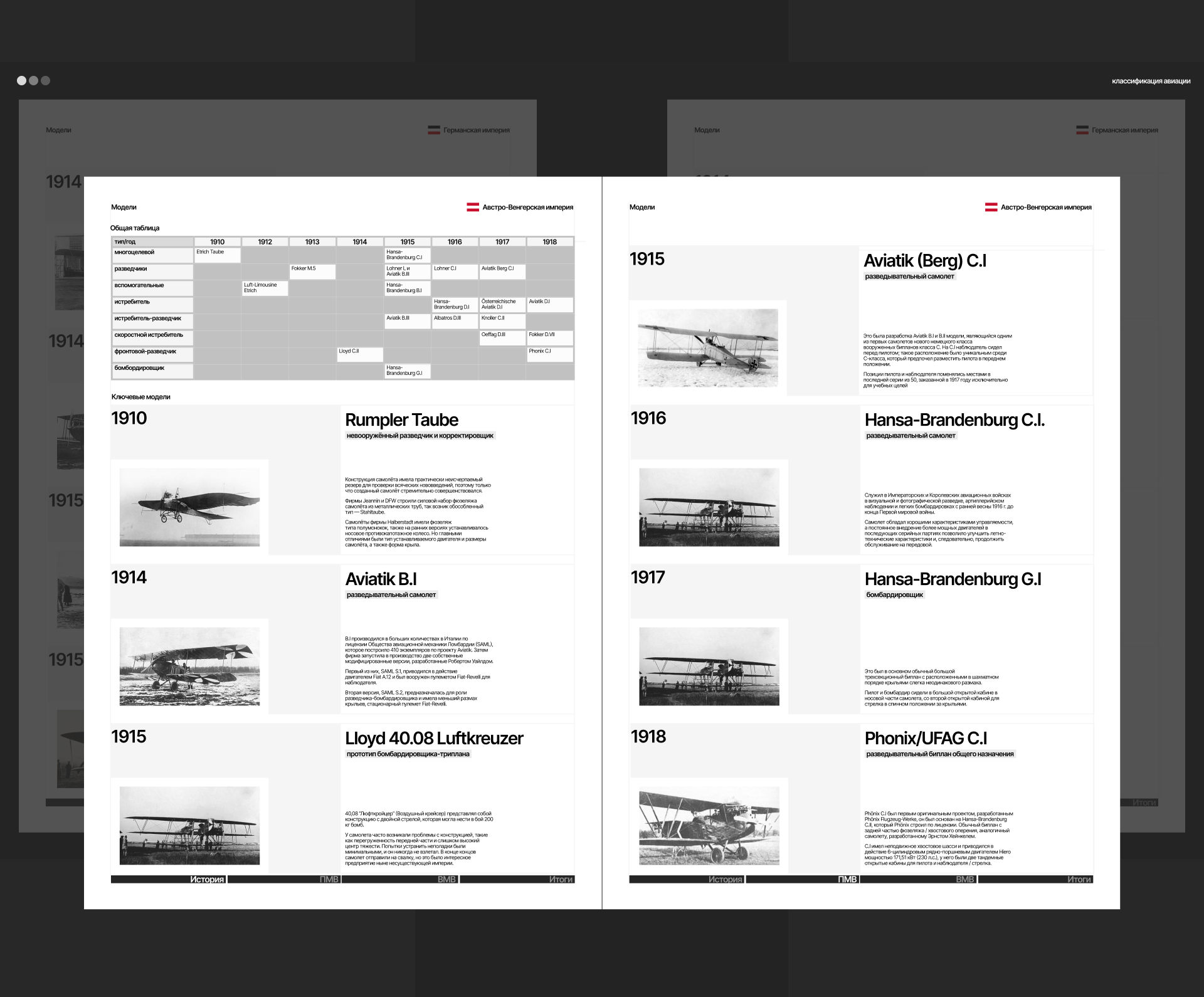
Task: Select the Fokker M.5 table cell
Action: pos(312,271)
